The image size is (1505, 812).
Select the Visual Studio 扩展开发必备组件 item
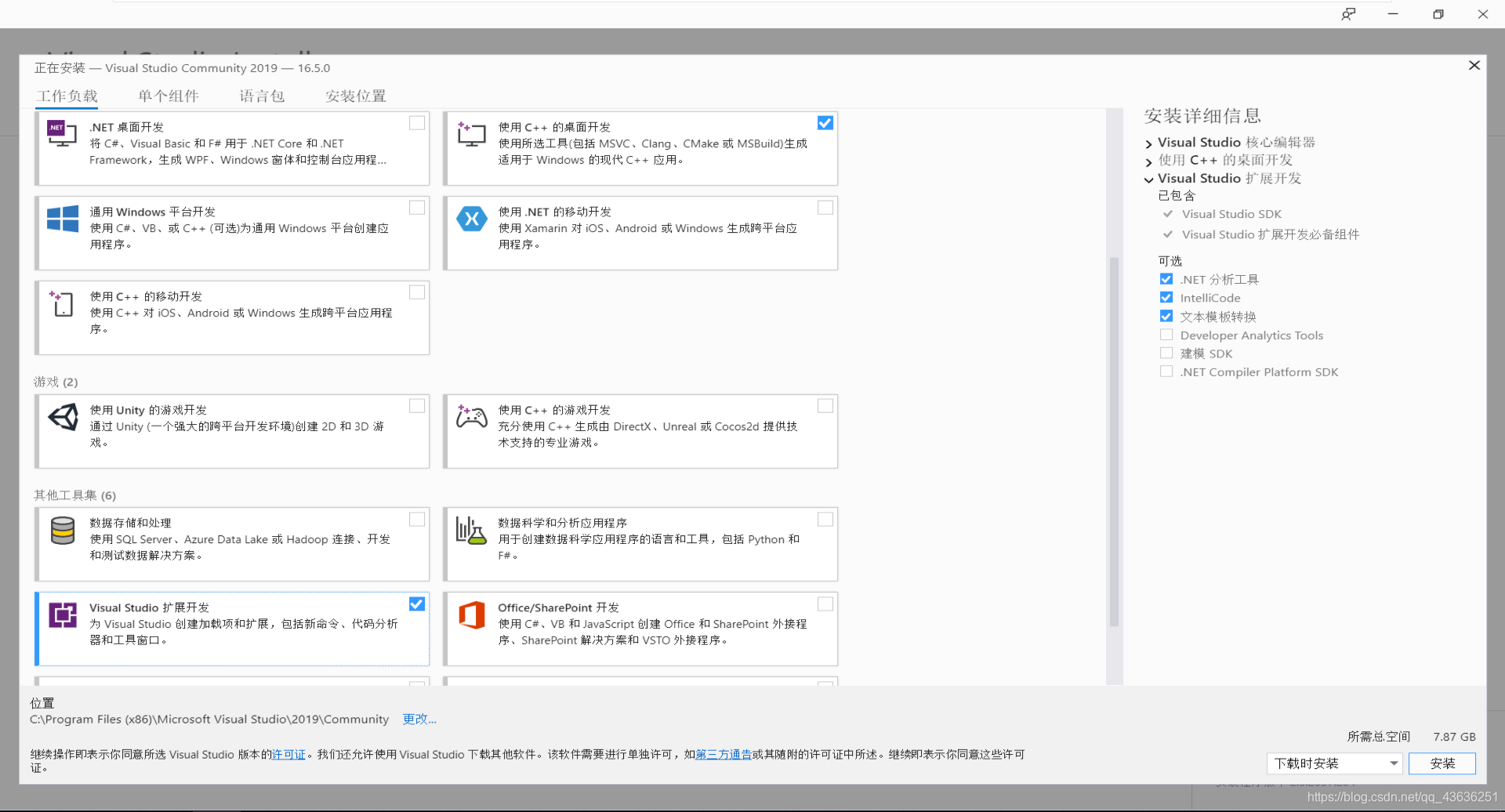[x=1270, y=234]
